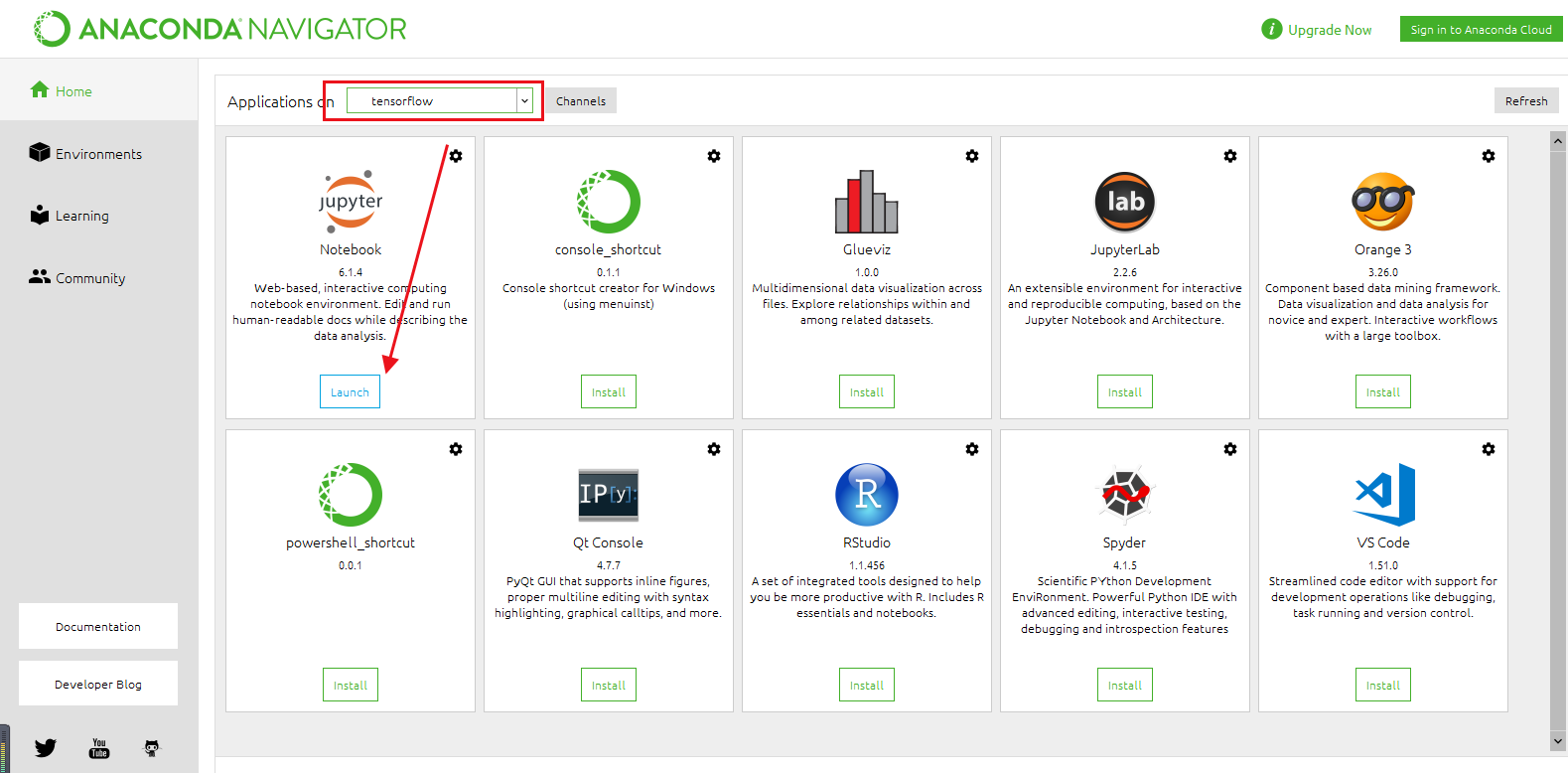Install VS Code
1568x773 pixels.
coord(1383,685)
